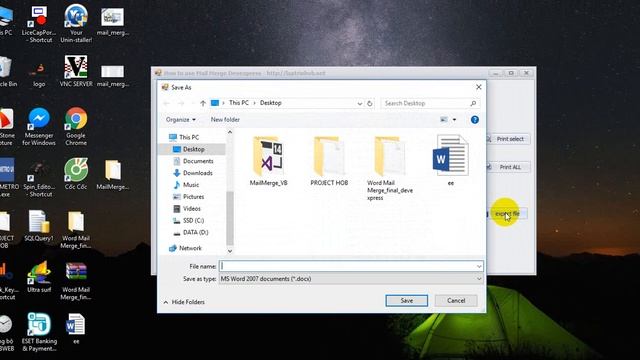Click the navigation pane scroll down arrow
Image resolution: width=640 pixels, height=360 pixels.
(x=230, y=251)
